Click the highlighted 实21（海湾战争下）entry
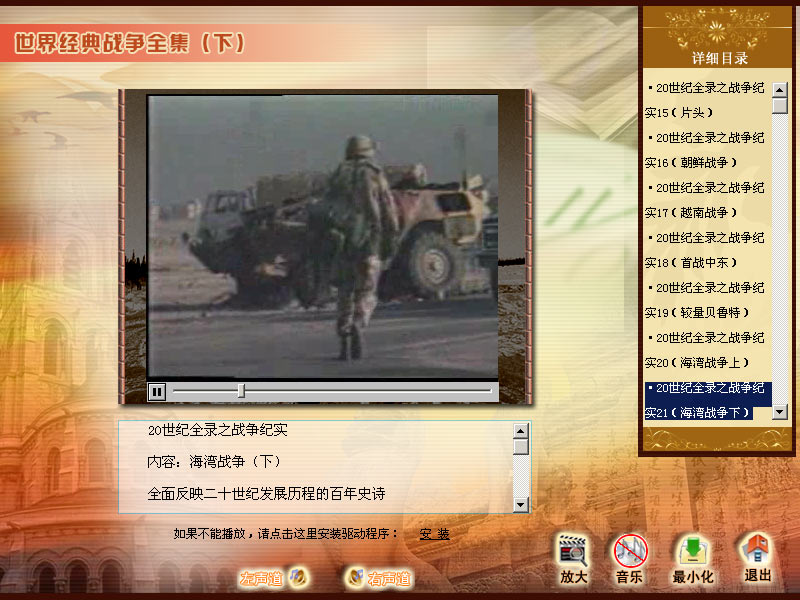This screenshot has height=600, width=800. 708,401
